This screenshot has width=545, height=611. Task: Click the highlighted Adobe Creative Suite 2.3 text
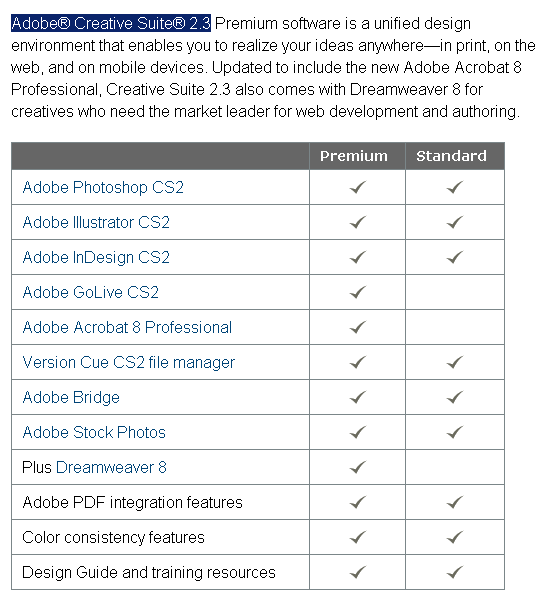pos(111,23)
